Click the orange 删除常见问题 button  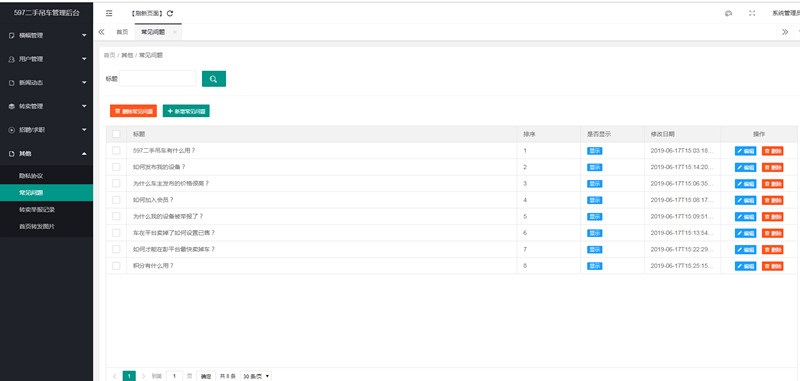133,111
